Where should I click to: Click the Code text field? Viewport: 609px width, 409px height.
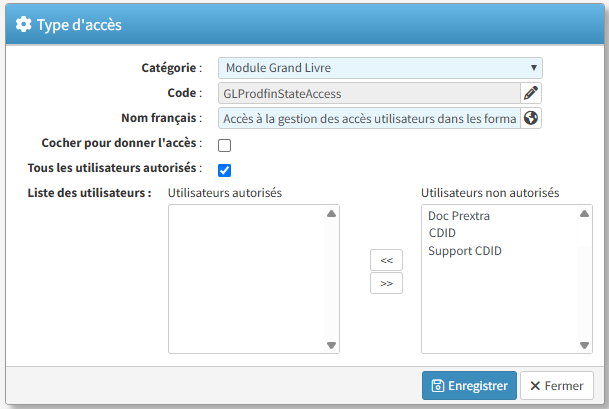coord(369,94)
